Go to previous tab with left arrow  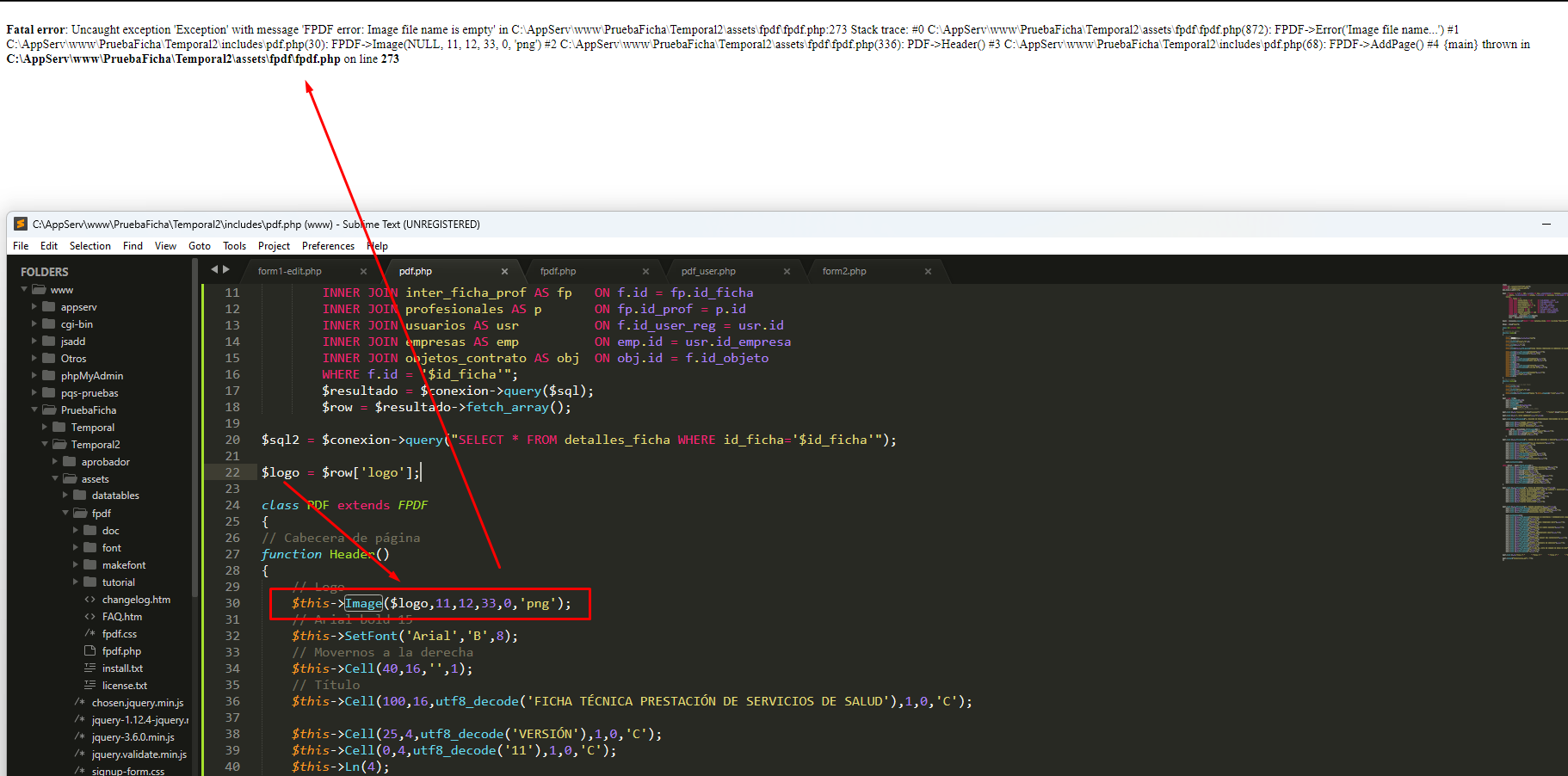(214, 269)
